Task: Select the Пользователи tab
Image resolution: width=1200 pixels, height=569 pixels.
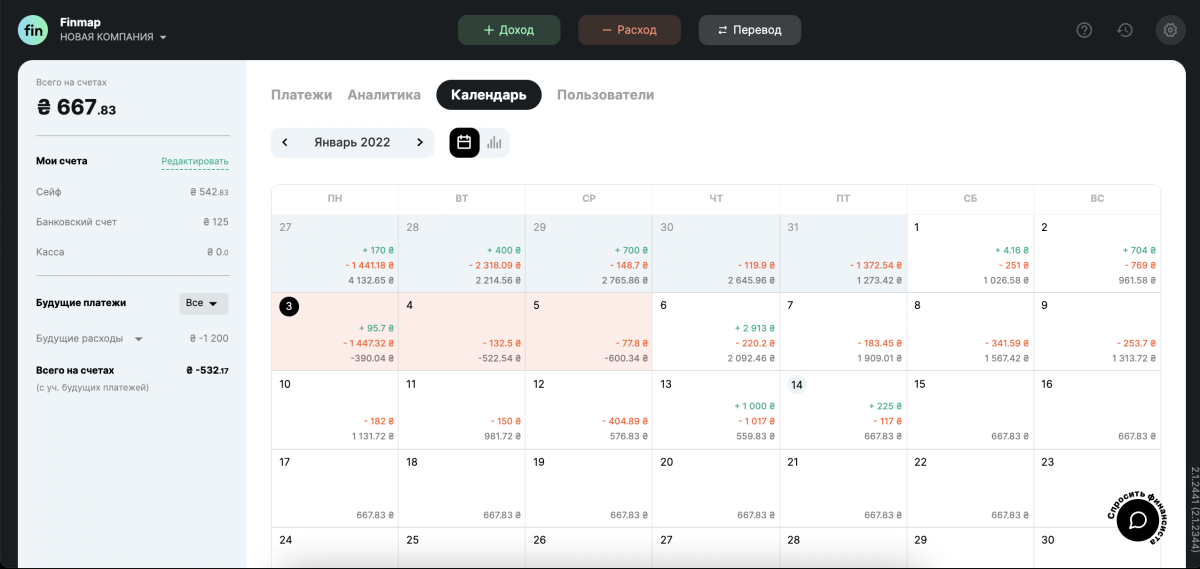Action: coord(605,95)
